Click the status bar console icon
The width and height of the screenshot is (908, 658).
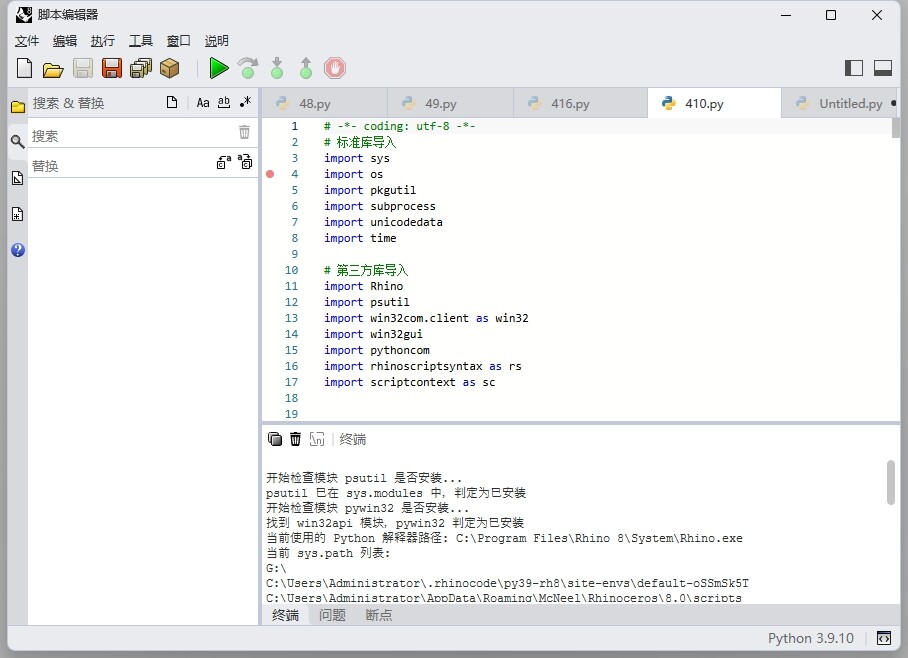tap(884, 638)
